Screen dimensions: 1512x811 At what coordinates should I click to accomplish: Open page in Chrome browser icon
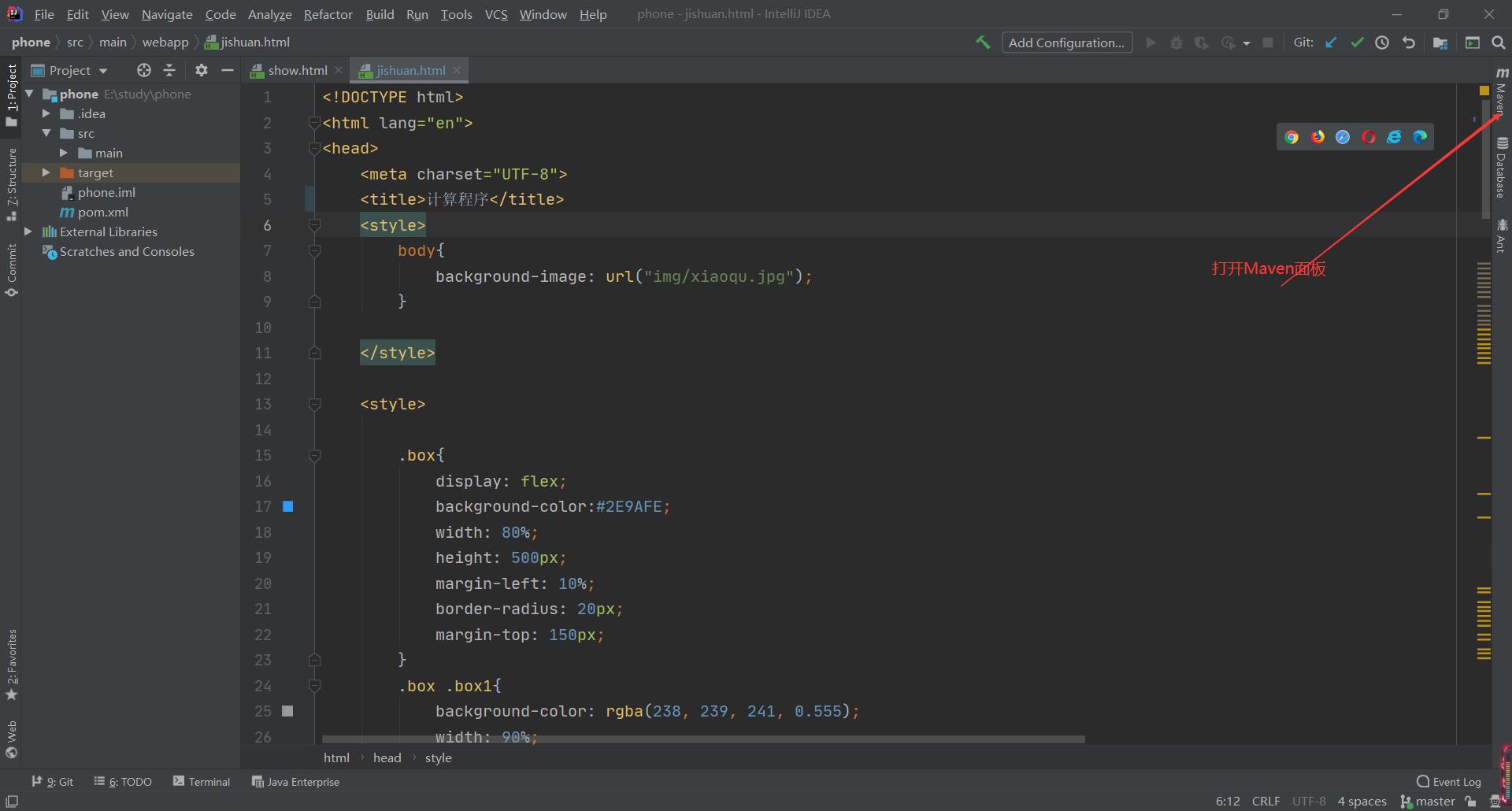[1291, 137]
